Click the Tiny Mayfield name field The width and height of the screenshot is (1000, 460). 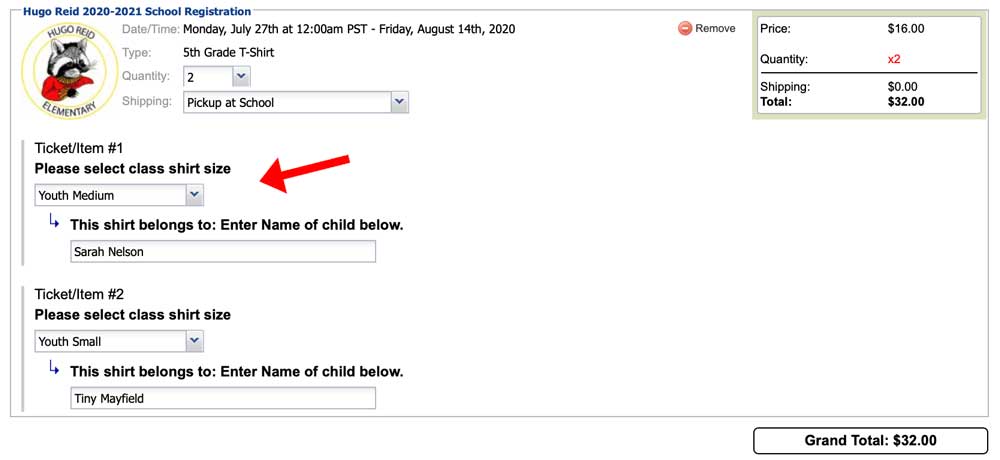pos(223,399)
